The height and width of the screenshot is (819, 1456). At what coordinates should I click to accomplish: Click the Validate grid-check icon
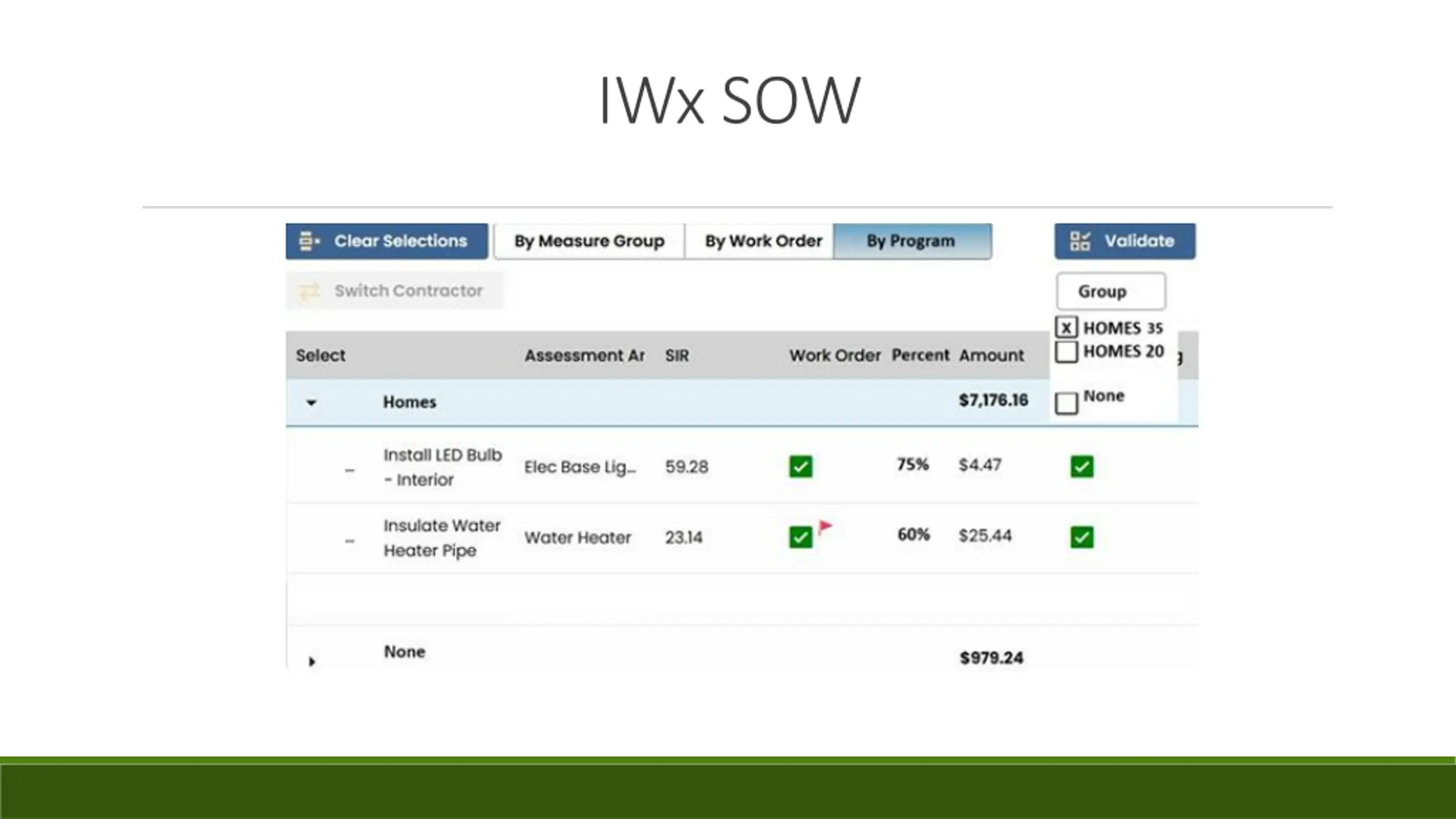1079,241
